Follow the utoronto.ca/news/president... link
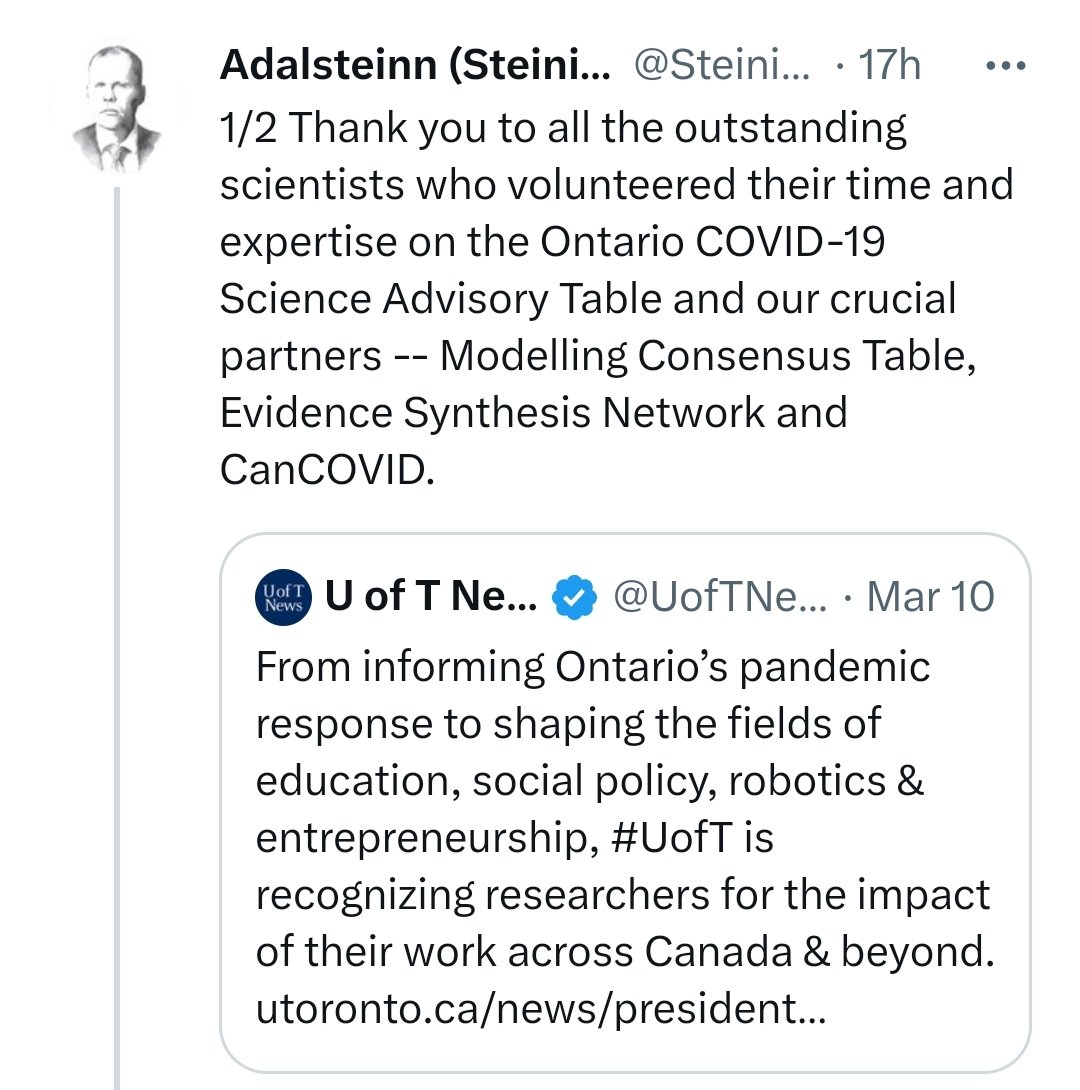This screenshot has width=1080, height=1090. [541, 1008]
